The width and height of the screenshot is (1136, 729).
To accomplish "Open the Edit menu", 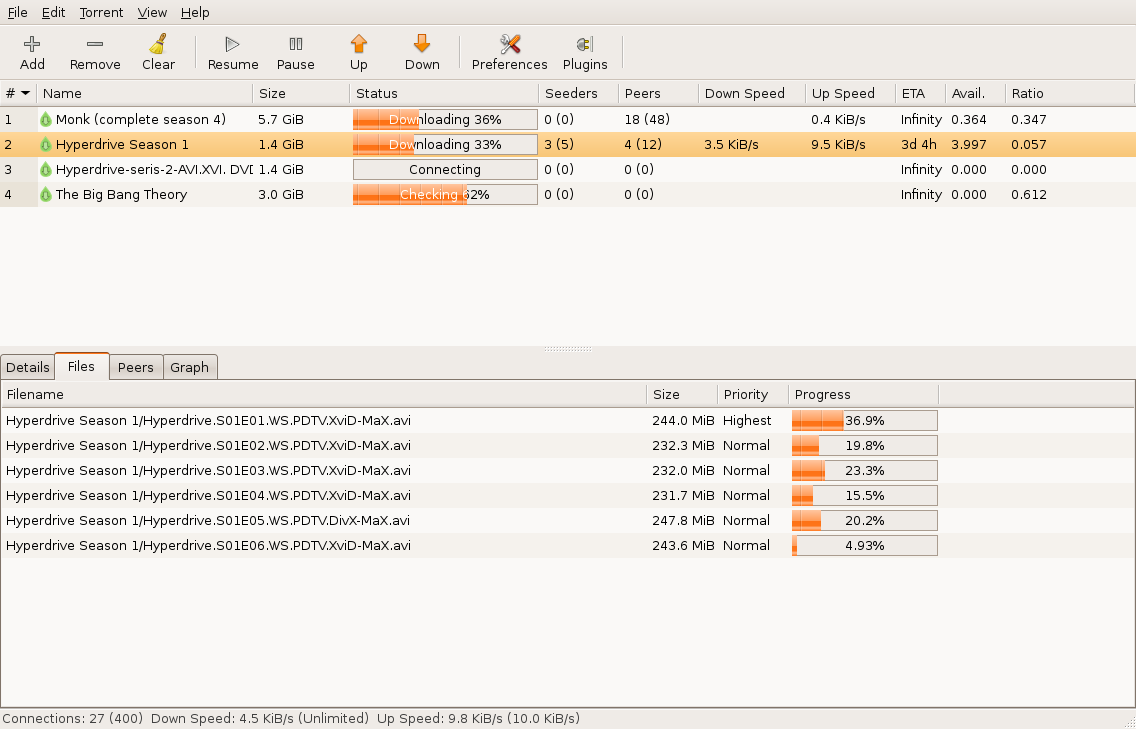I will (x=53, y=12).
